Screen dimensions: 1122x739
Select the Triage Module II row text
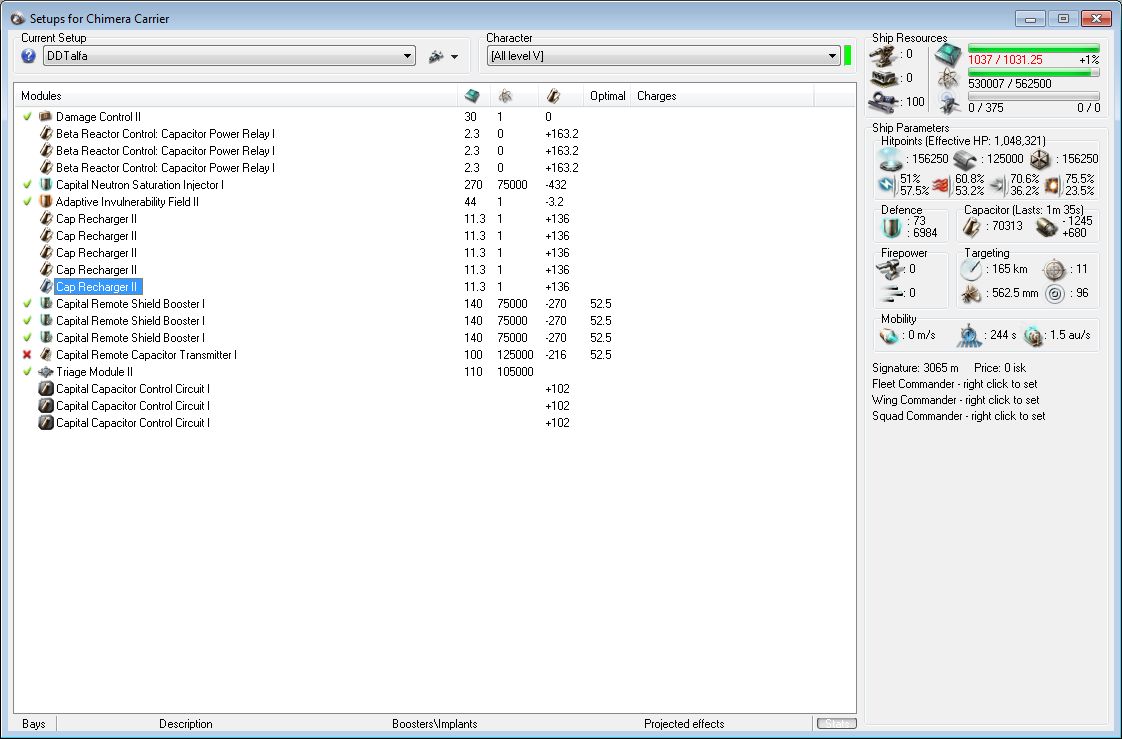pyautogui.click(x=94, y=372)
